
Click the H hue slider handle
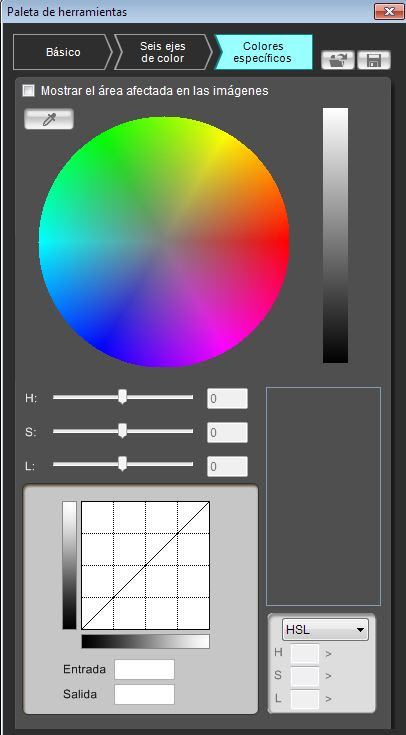[122, 397]
